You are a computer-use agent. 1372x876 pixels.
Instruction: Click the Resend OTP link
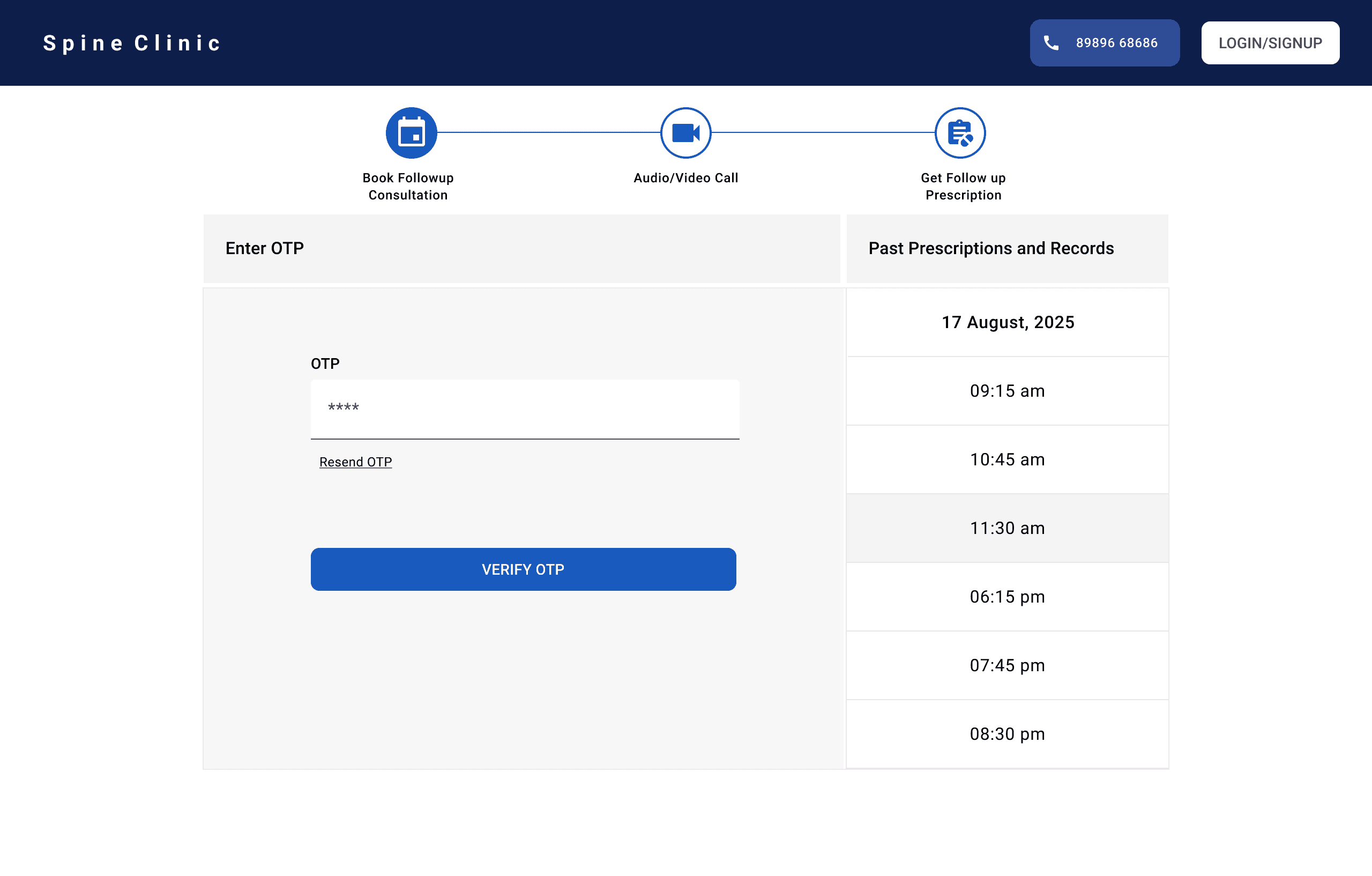[355, 462]
